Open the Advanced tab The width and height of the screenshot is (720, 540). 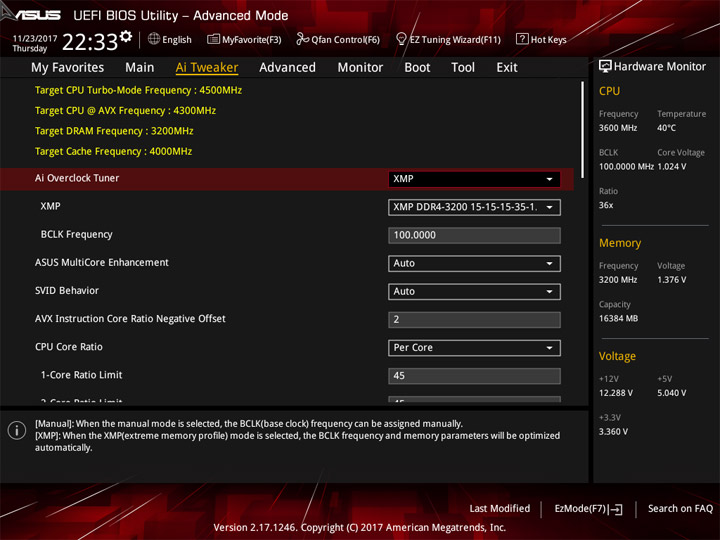pyautogui.click(x=287, y=68)
